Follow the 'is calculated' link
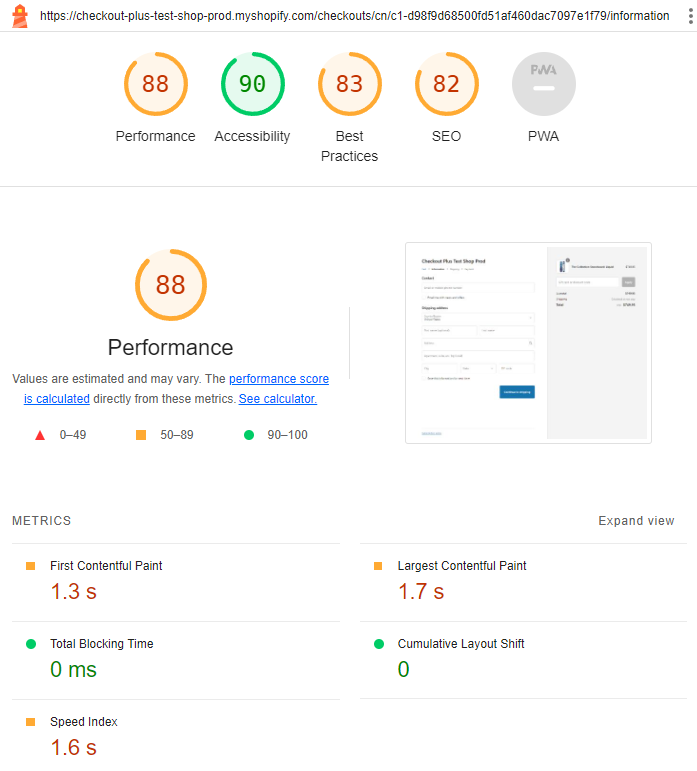Image resolution: width=697 pixels, height=771 pixels. [57, 399]
